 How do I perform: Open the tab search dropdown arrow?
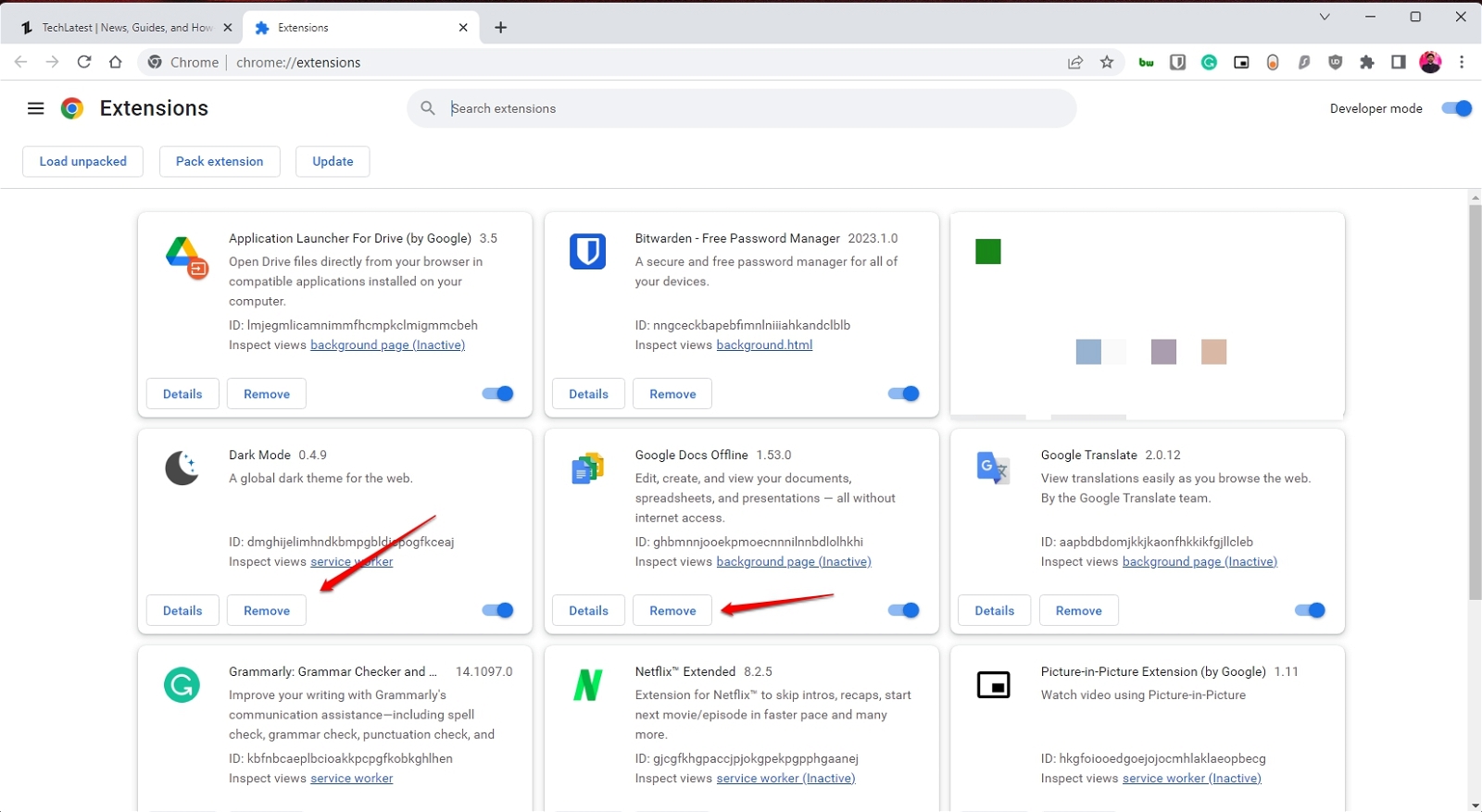[x=1325, y=17]
